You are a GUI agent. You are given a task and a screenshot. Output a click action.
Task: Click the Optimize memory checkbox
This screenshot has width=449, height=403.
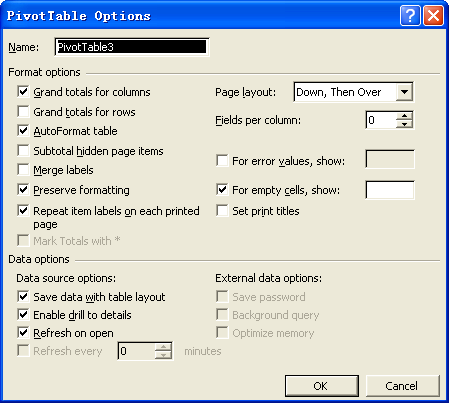coord(222,332)
